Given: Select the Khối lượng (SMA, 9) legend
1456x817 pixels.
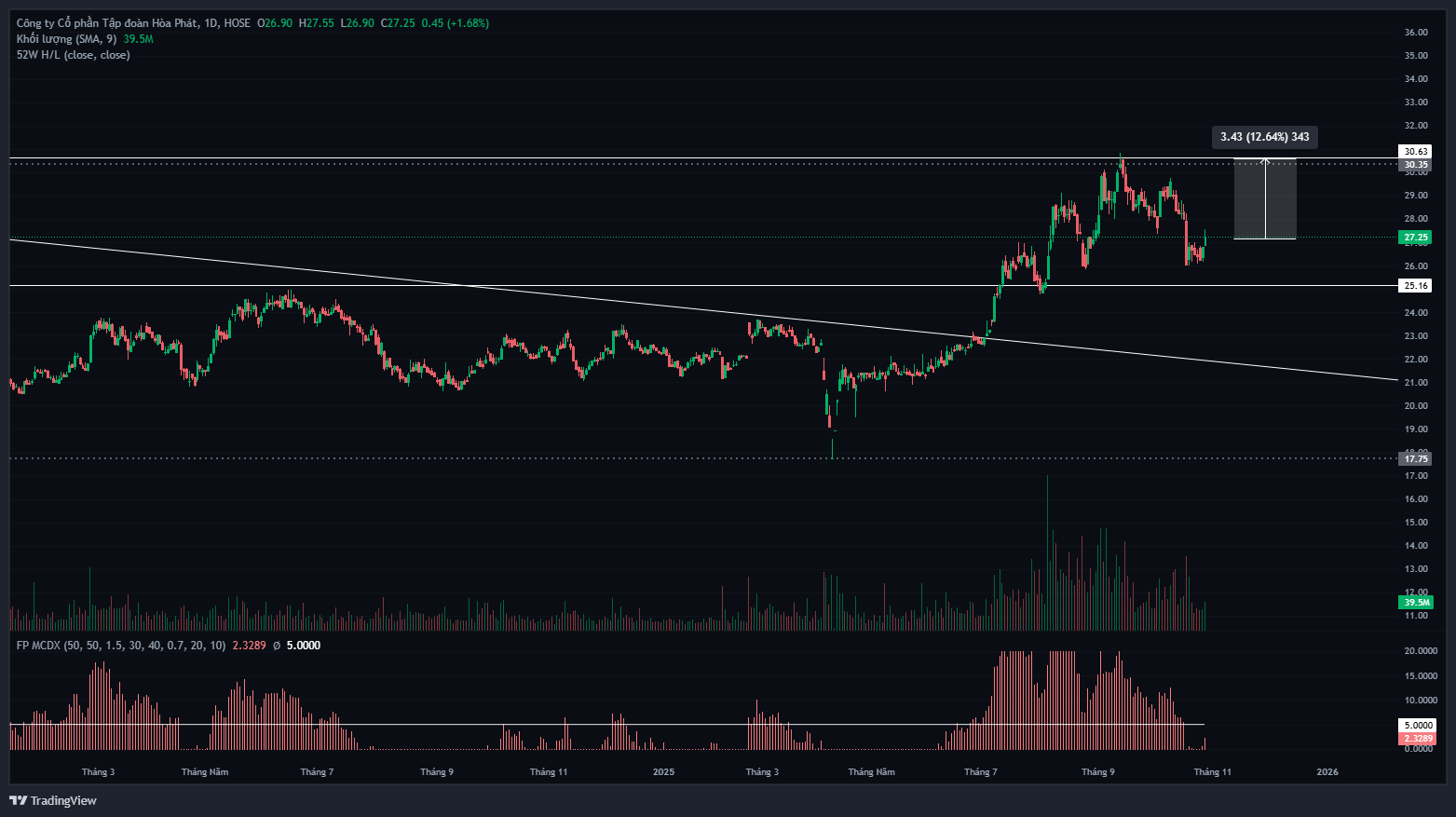Looking at the screenshot, I should [66, 39].
